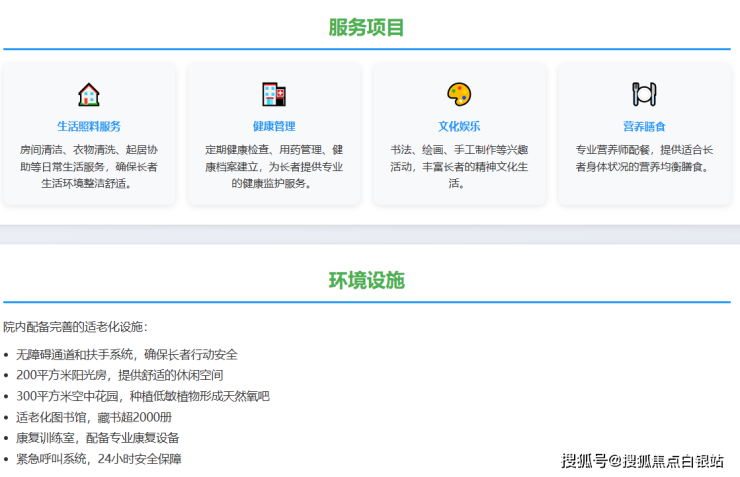Click the plate and cutlery icon for 营养膳食
Image resolution: width=740 pixels, height=477 pixels.
[644, 95]
